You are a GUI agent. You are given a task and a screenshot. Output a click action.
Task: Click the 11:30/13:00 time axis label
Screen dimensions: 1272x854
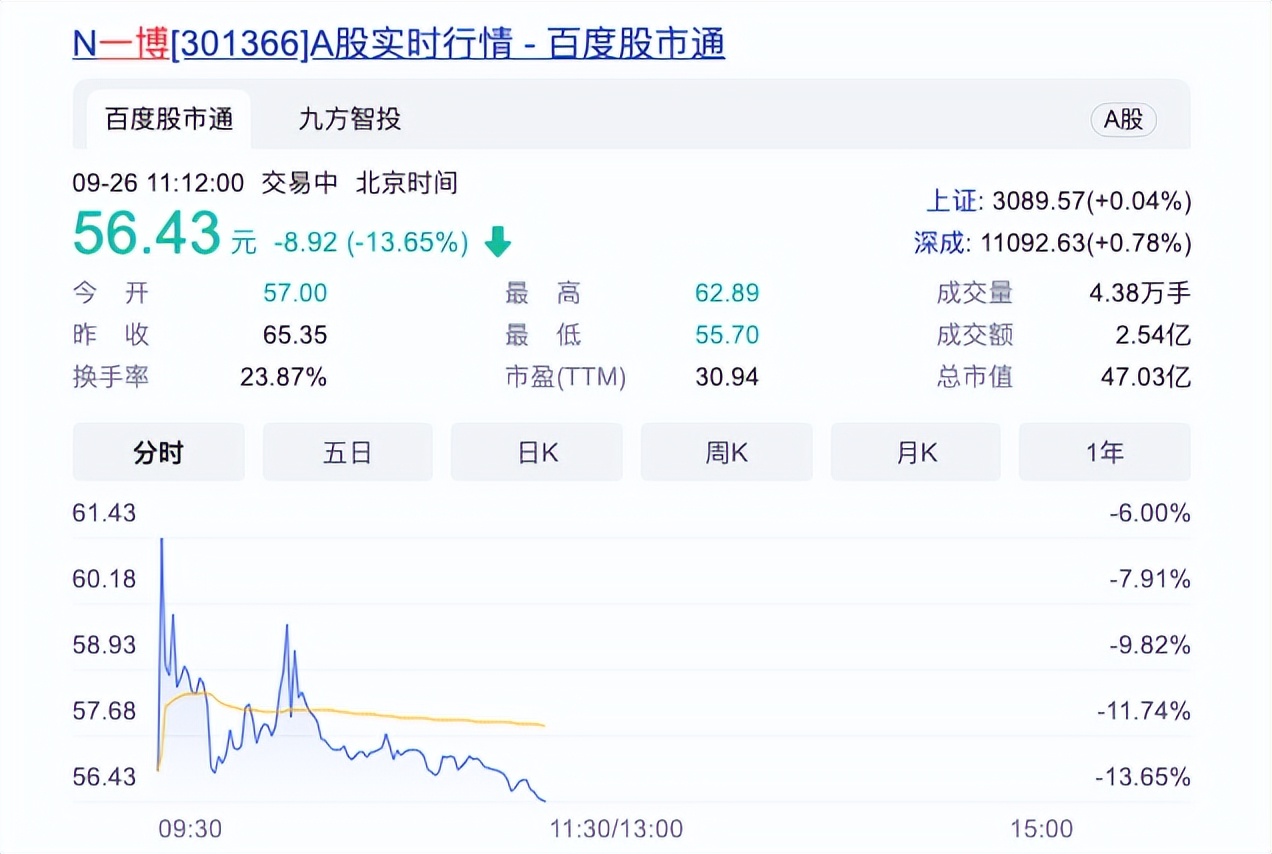click(616, 829)
